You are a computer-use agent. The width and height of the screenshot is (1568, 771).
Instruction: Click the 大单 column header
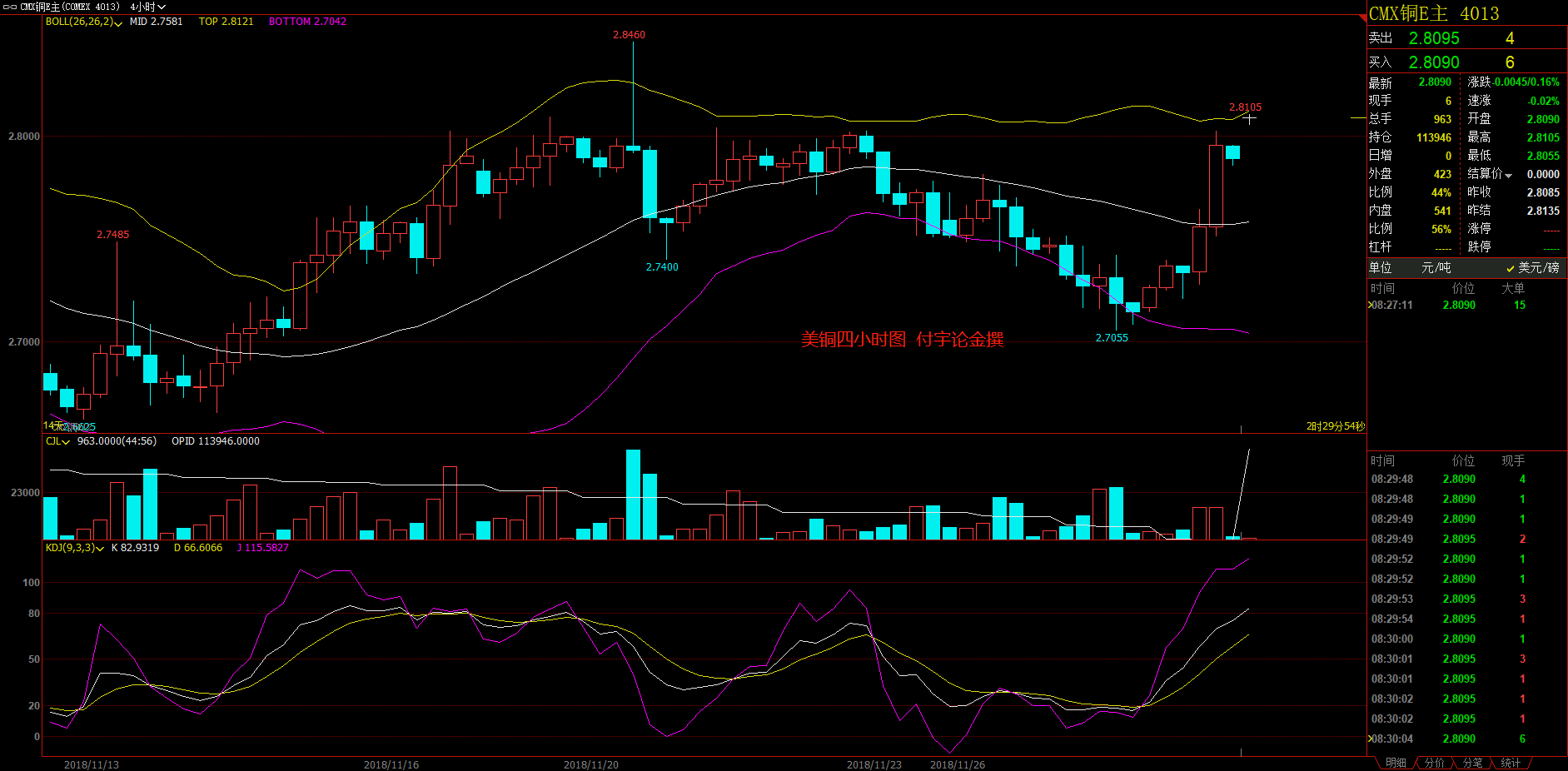point(1513,289)
